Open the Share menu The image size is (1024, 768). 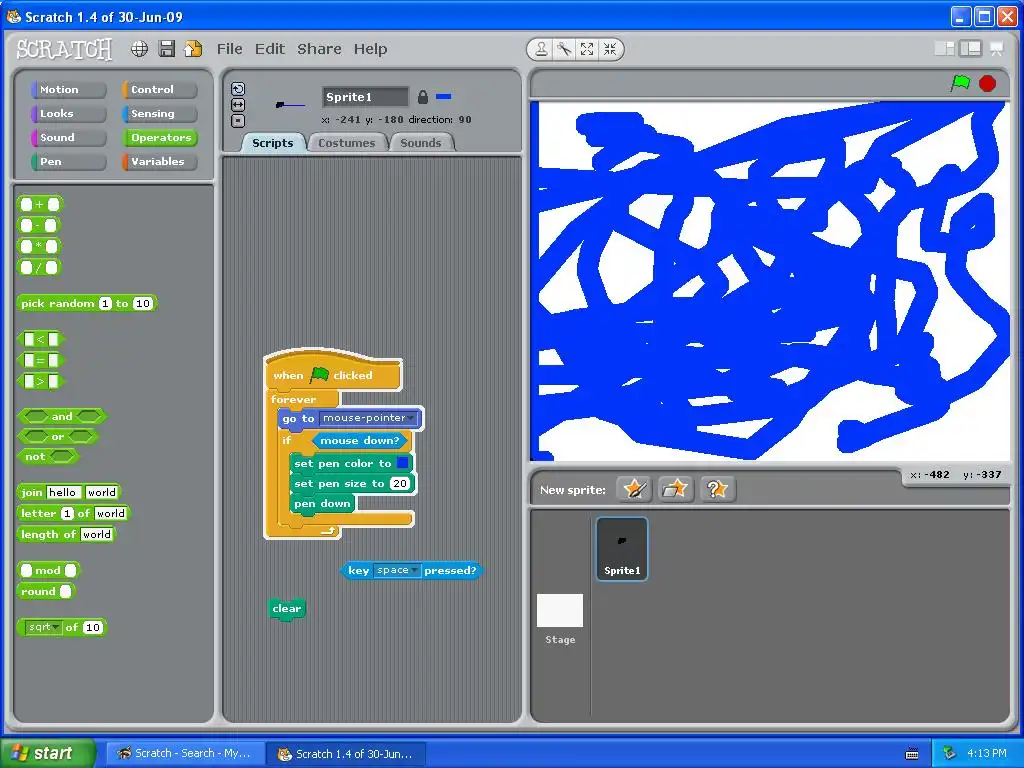coord(319,49)
